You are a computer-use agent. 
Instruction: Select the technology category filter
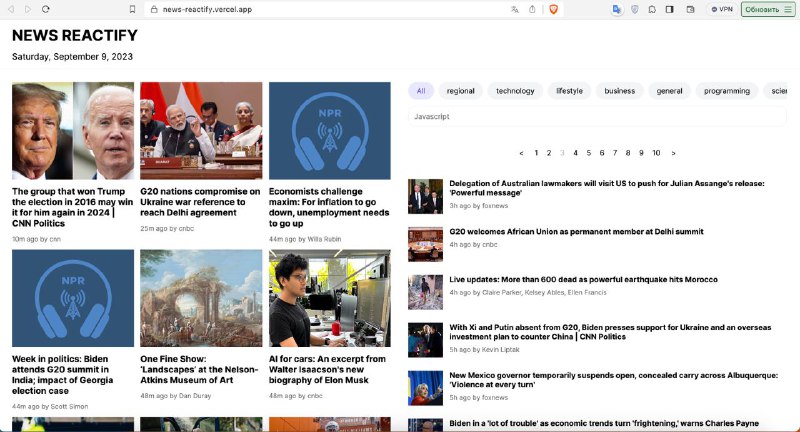pyautogui.click(x=515, y=91)
